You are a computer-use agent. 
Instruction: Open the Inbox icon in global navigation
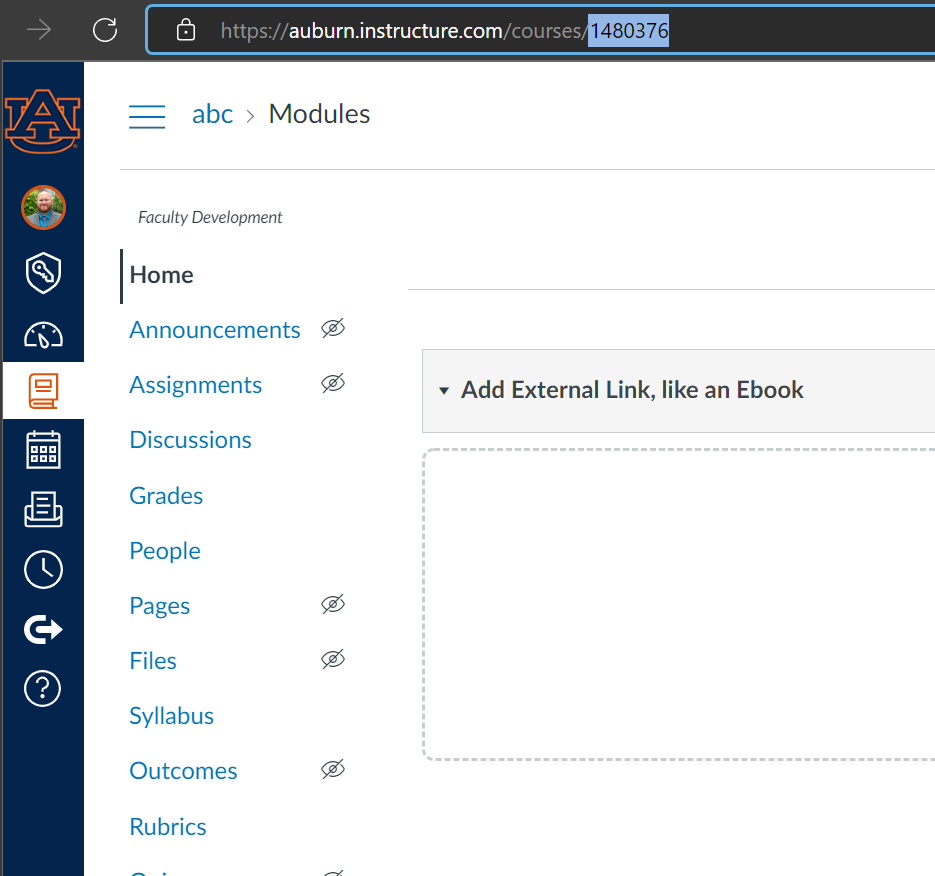[43, 509]
